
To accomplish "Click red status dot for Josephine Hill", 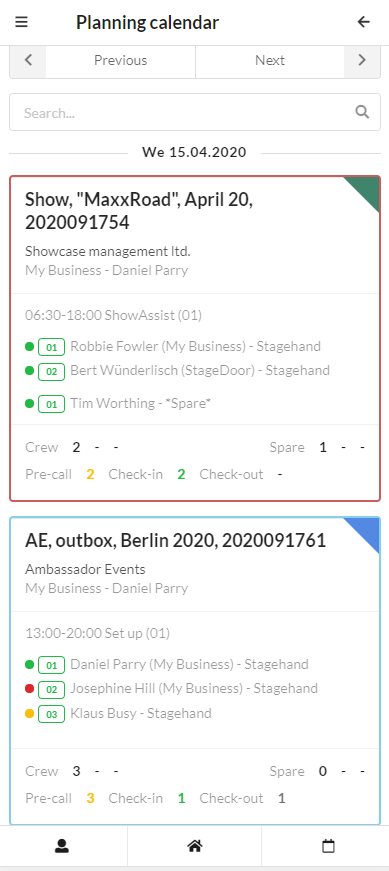I will pos(30,689).
